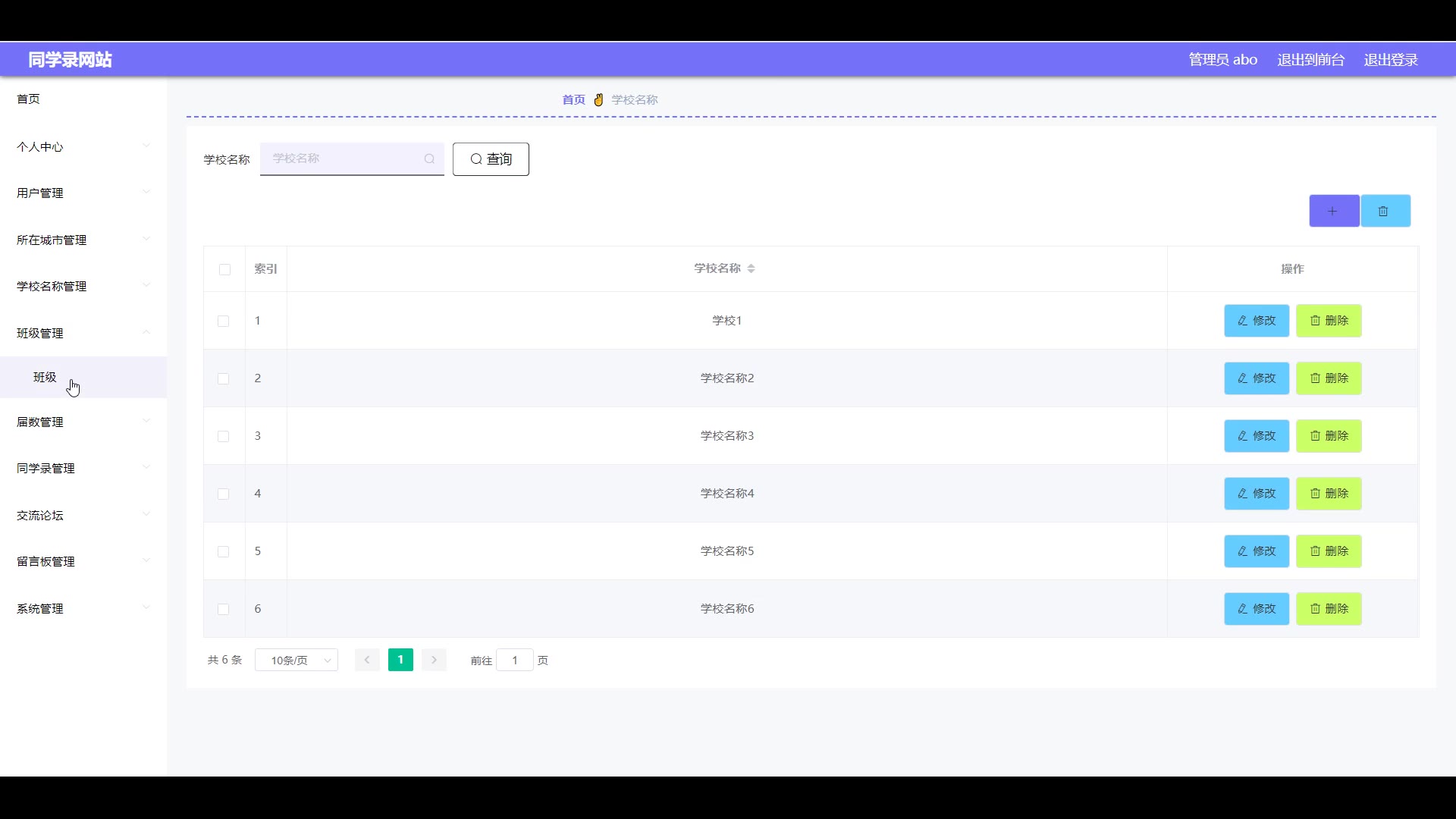
Task: Check the row checkbox for 学校名称5
Action: [x=223, y=551]
